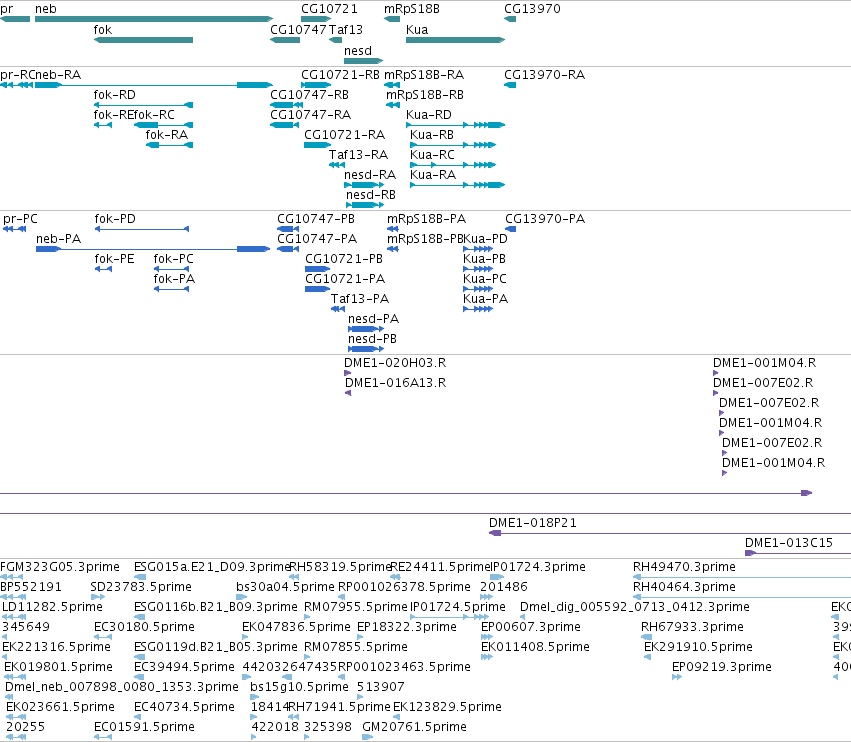
Task: Click the 'CG10721' gene label
Action: tap(329, 9)
